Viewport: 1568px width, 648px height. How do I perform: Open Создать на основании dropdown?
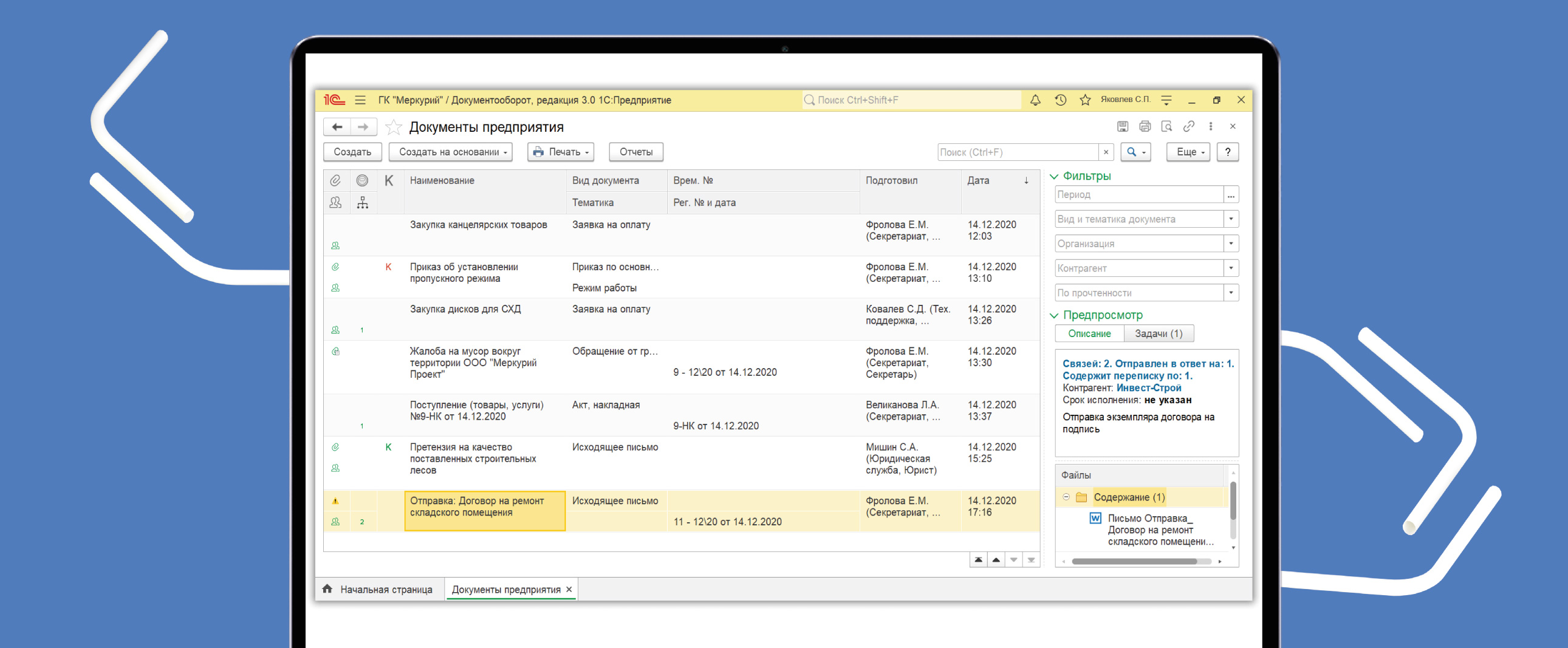click(x=450, y=152)
